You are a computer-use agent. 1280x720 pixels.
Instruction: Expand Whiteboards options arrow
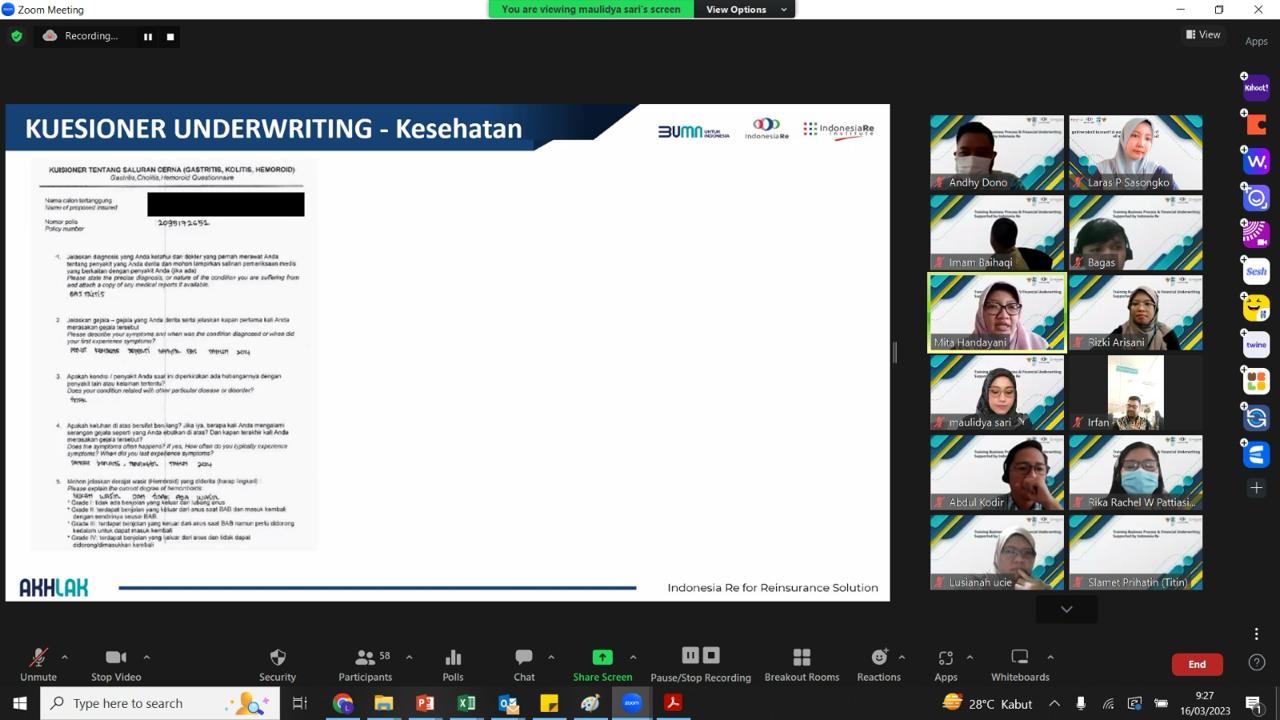[x=1050, y=657]
